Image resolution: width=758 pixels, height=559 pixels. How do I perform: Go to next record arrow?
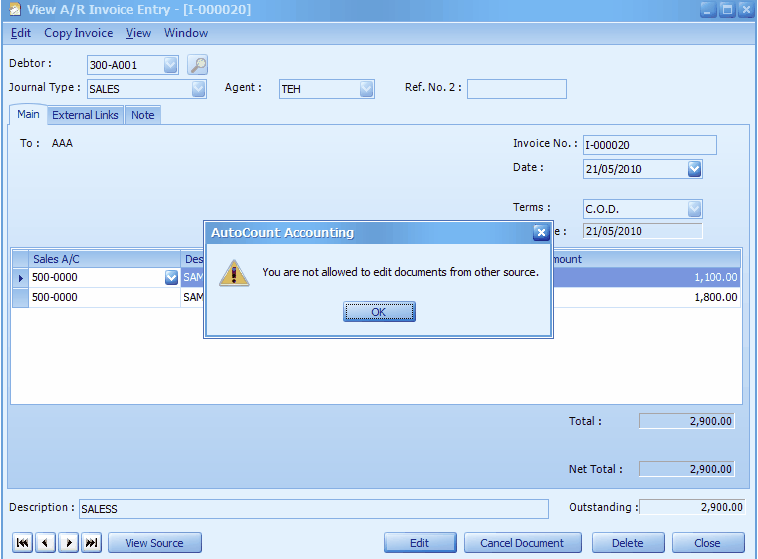(x=69, y=543)
